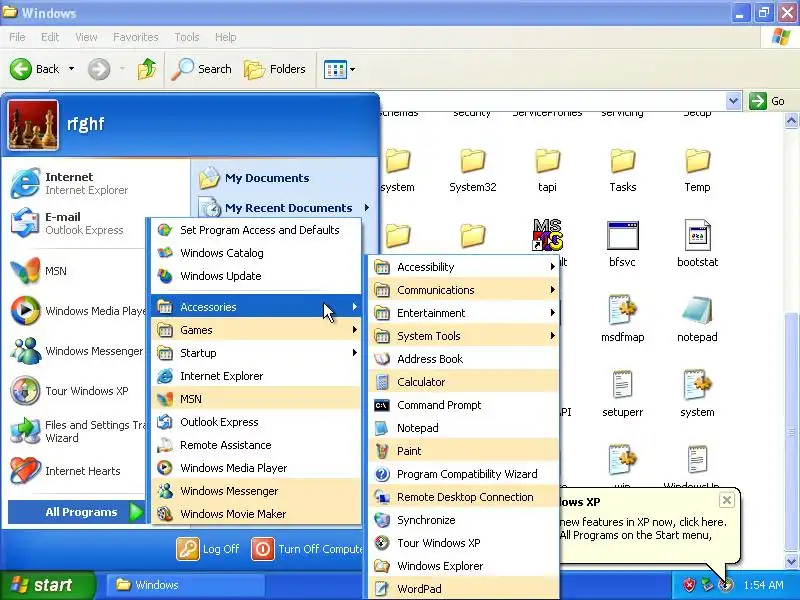Click the Start button on taskbar
The height and width of the screenshot is (600, 800).
[x=47, y=585]
